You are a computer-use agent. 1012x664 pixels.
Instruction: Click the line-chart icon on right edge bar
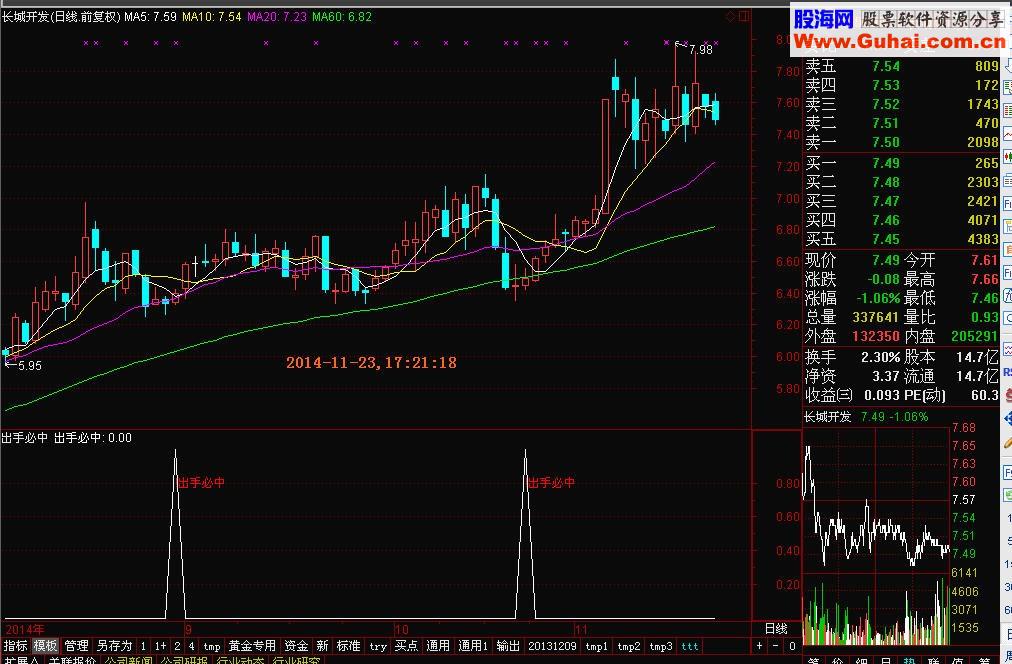(x=1007, y=135)
